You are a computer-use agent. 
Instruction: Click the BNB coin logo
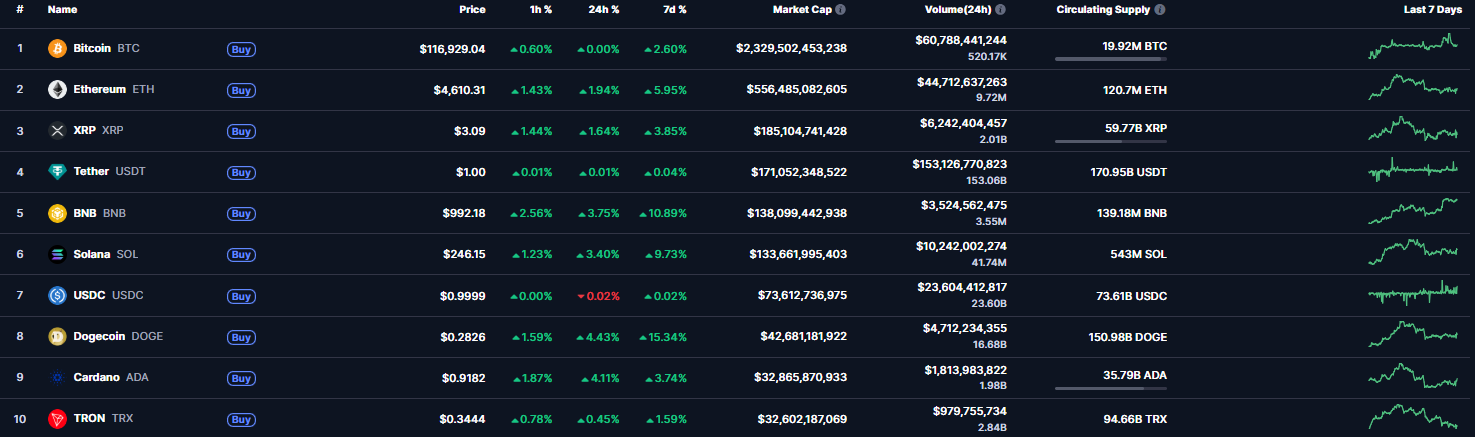pyautogui.click(x=57, y=213)
